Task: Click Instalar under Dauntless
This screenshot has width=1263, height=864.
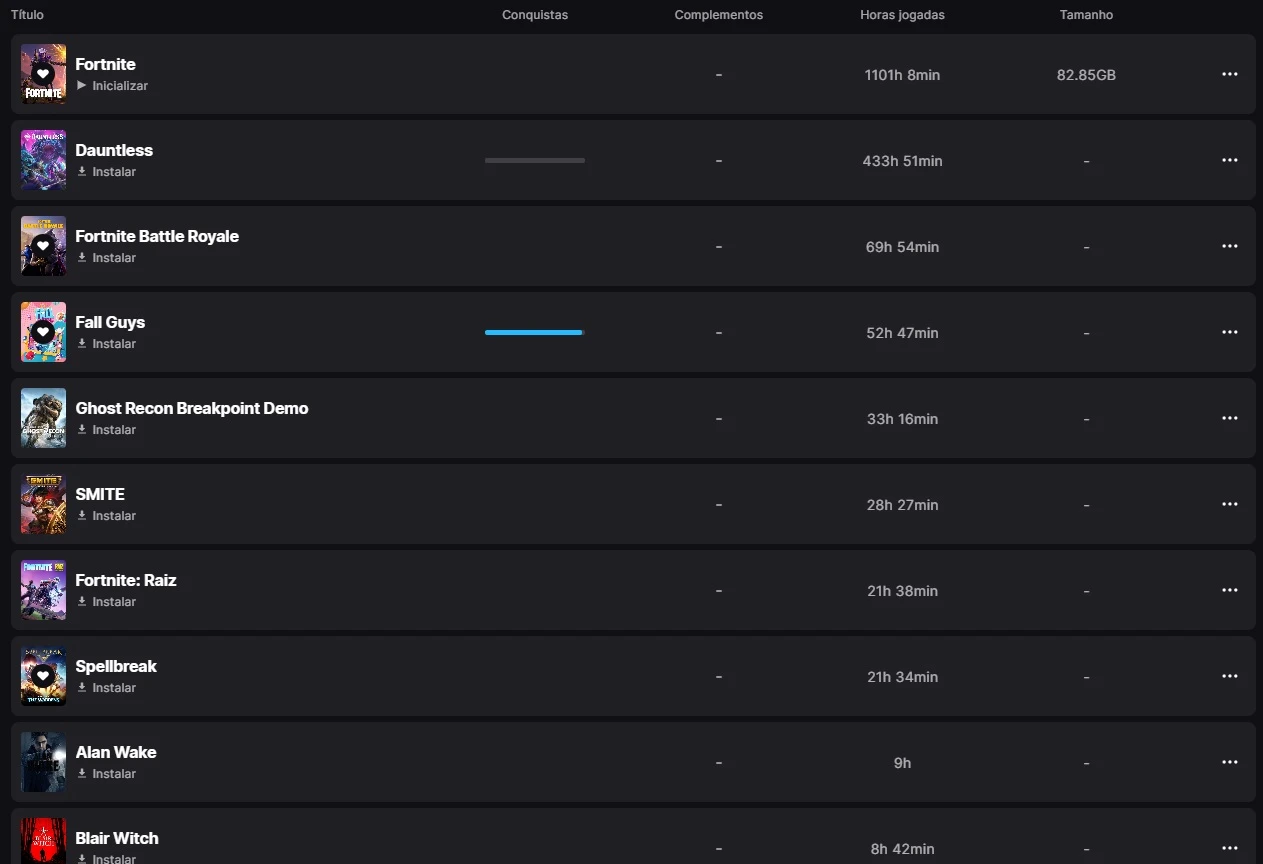Action: click(x=114, y=172)
